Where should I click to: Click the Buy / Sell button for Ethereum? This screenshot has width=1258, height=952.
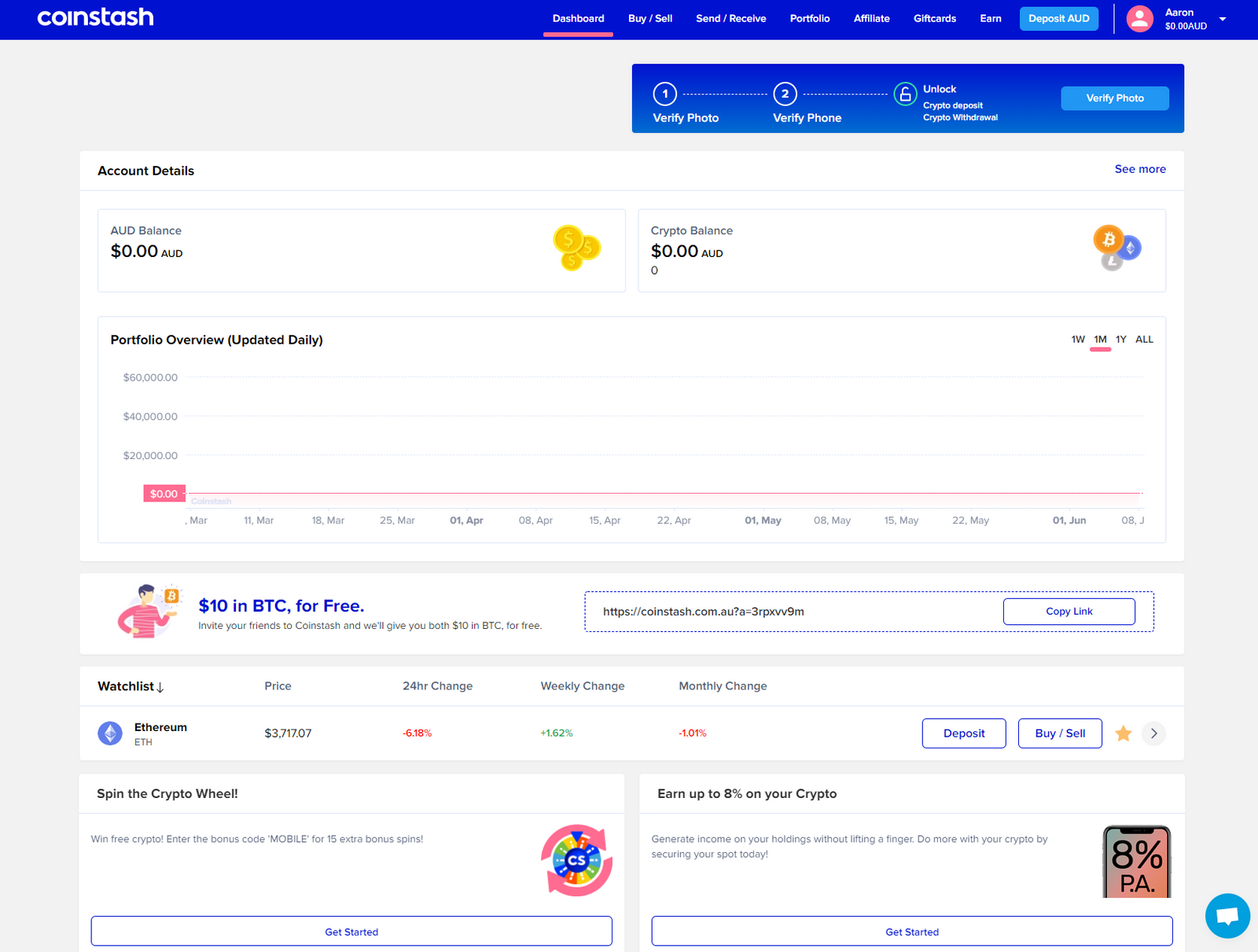(1060, 733)
